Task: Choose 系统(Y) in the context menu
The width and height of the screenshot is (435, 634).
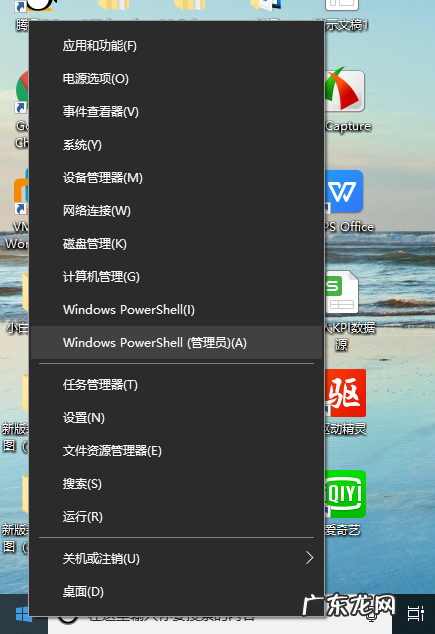Action: click(177, 145)
